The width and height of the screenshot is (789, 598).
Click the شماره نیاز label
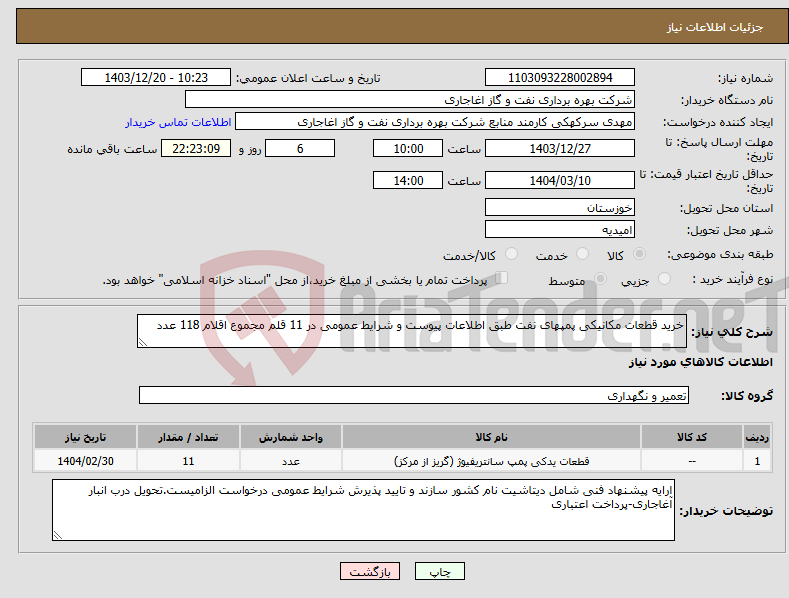(x=745, y=79)
